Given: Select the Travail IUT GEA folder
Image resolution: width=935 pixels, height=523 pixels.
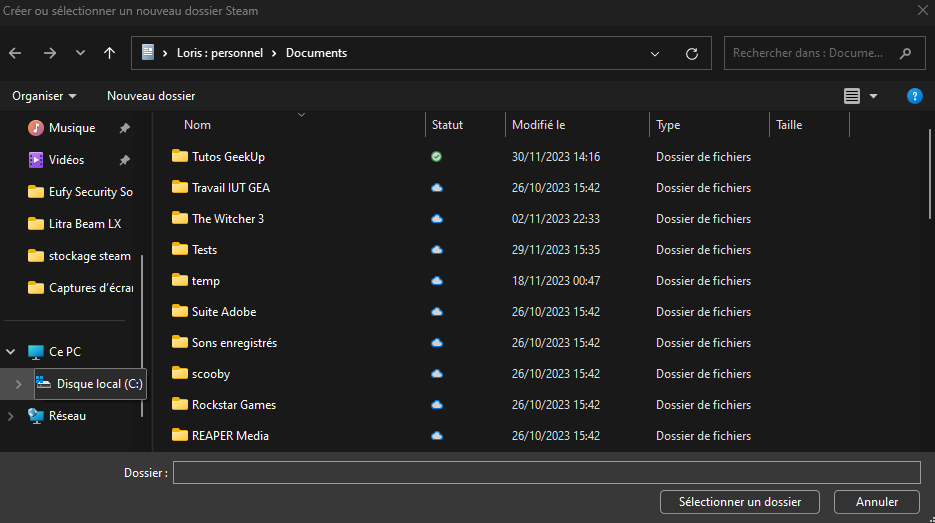Looking at the screenshot, I should tap(231, 188).
